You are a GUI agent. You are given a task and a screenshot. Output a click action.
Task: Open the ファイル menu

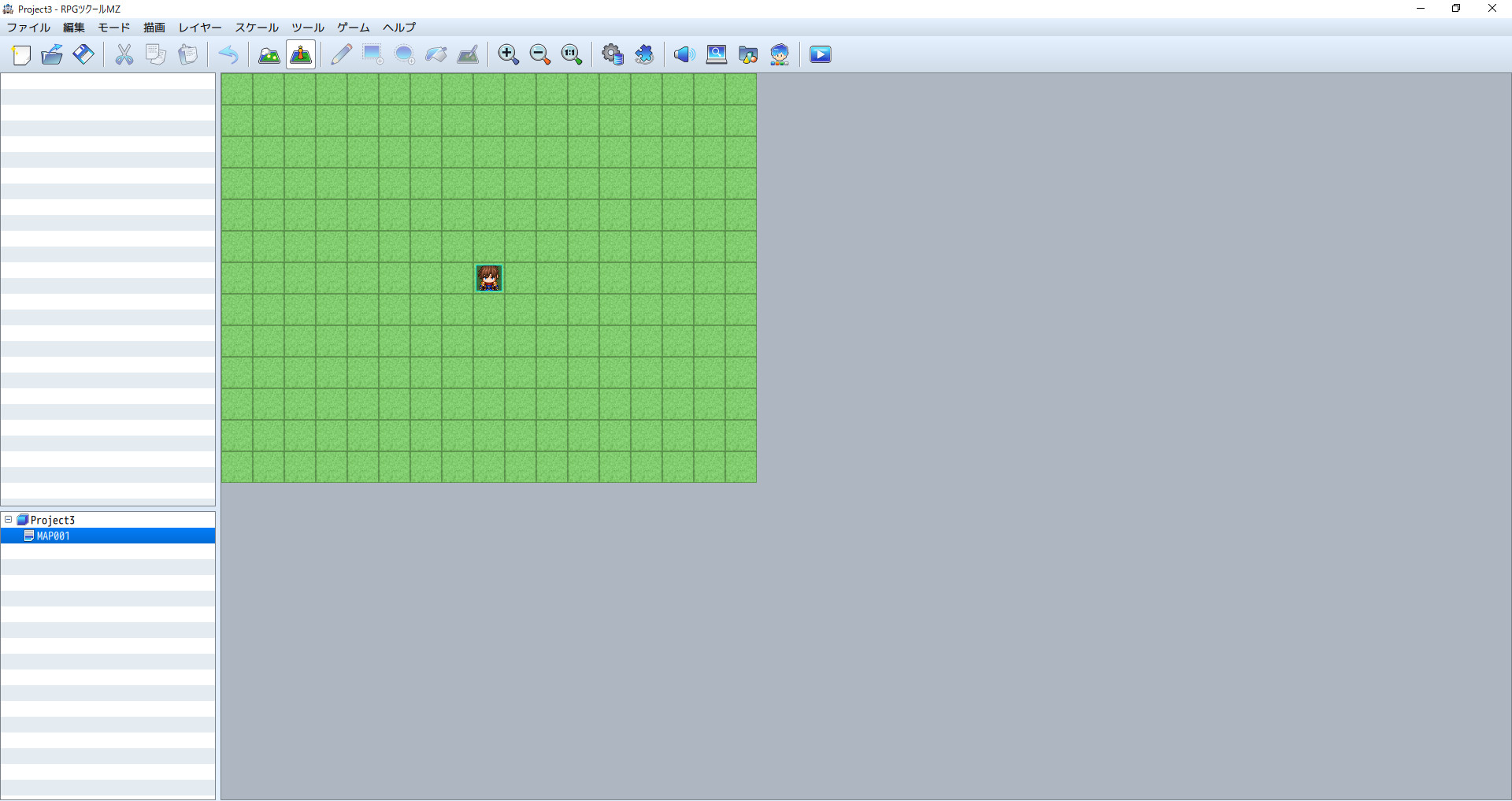pos(28,28)
